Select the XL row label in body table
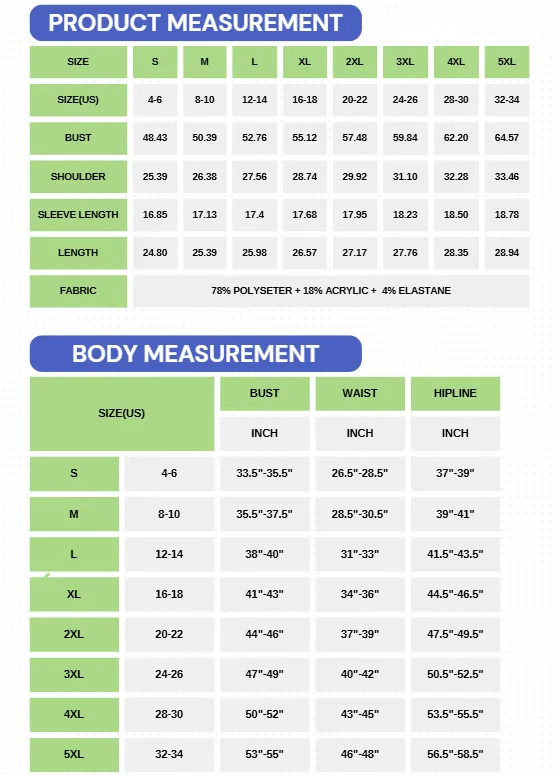This screenshot has height=775, width=559. click(74, 594)
